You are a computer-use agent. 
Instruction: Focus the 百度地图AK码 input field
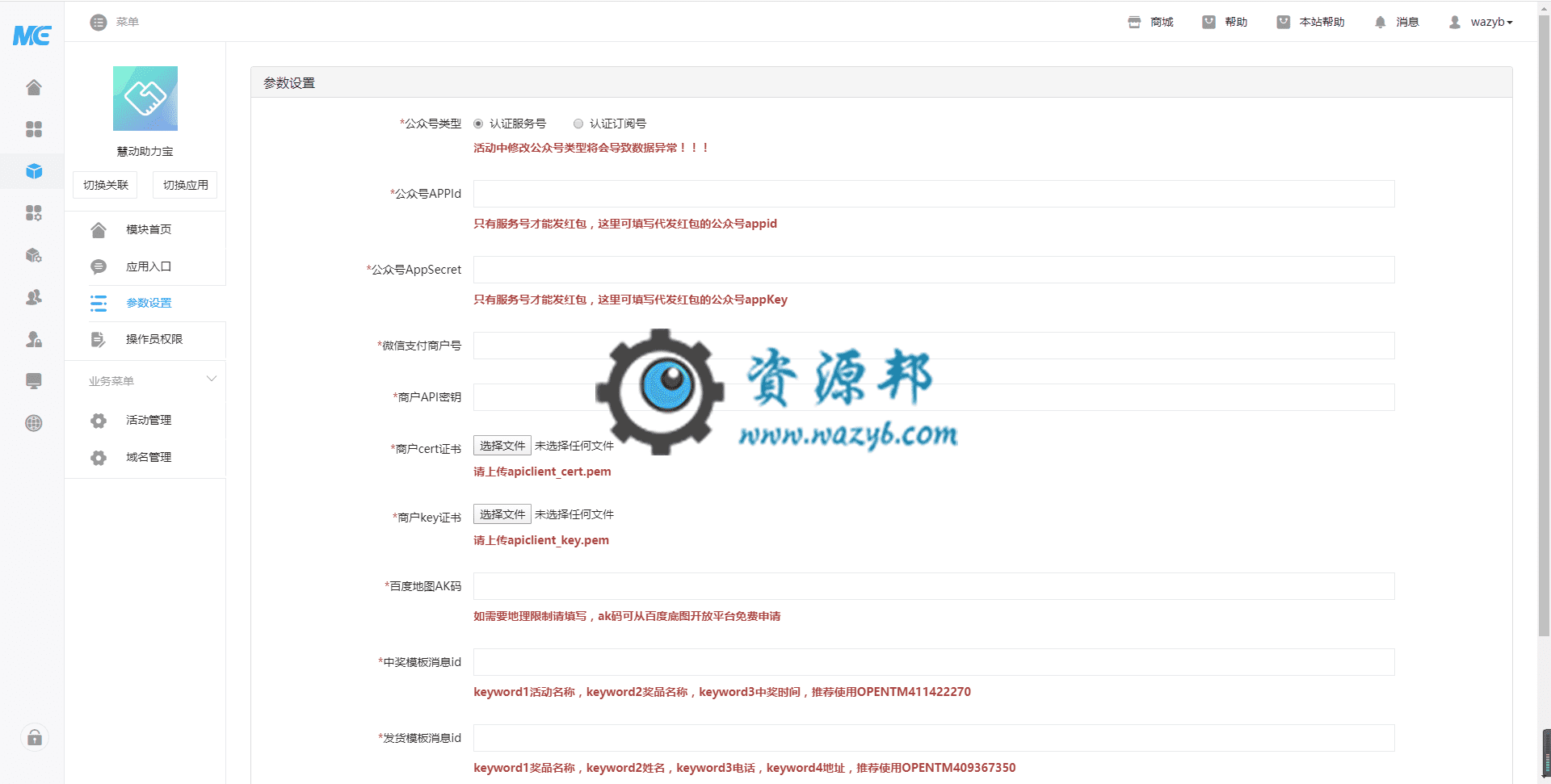[934, 586]
